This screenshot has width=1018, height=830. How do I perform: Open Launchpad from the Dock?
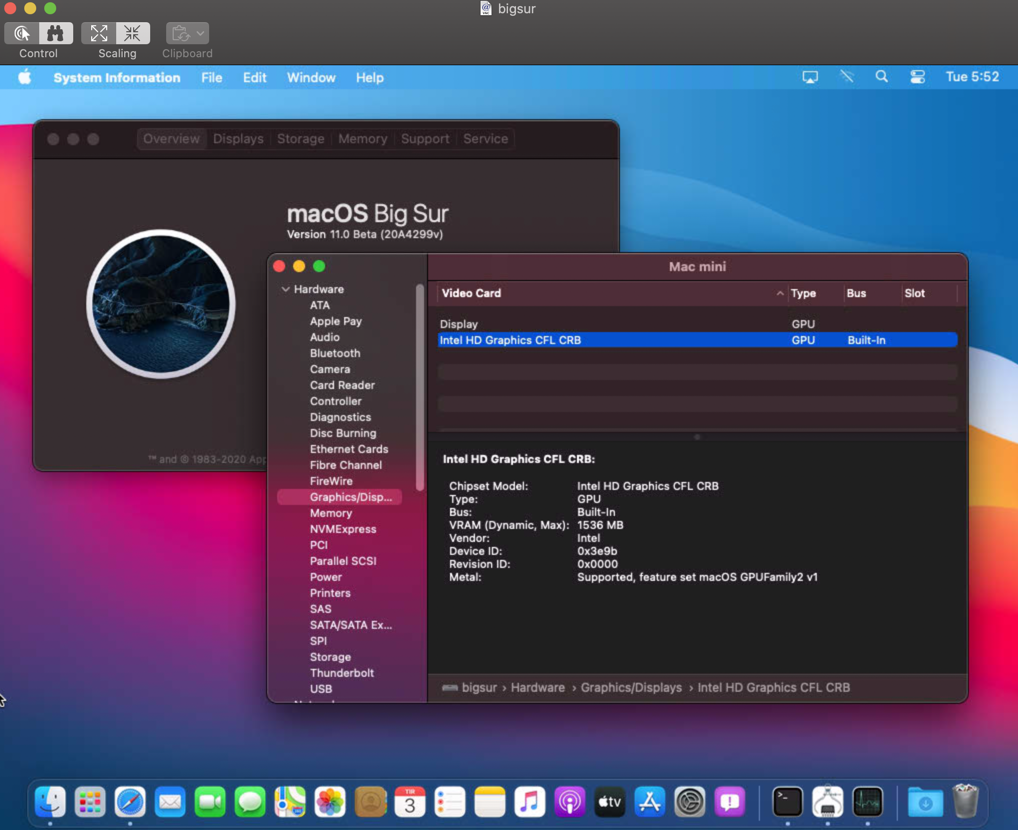[90, 802]
